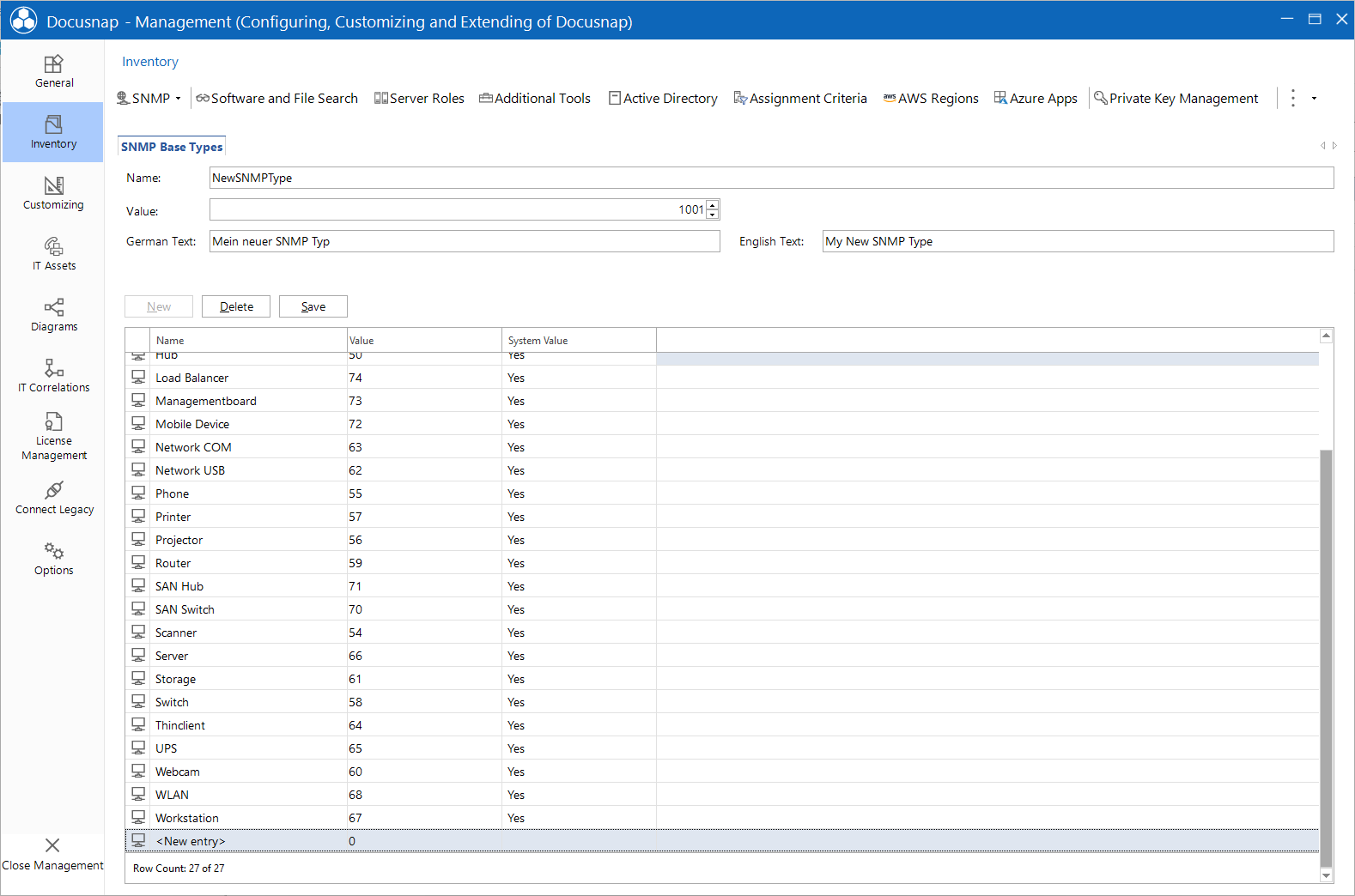Image resolution: width=1355 pixels, height=896 pixels.
Task: Click row icon for New entry
Action: 138,840
